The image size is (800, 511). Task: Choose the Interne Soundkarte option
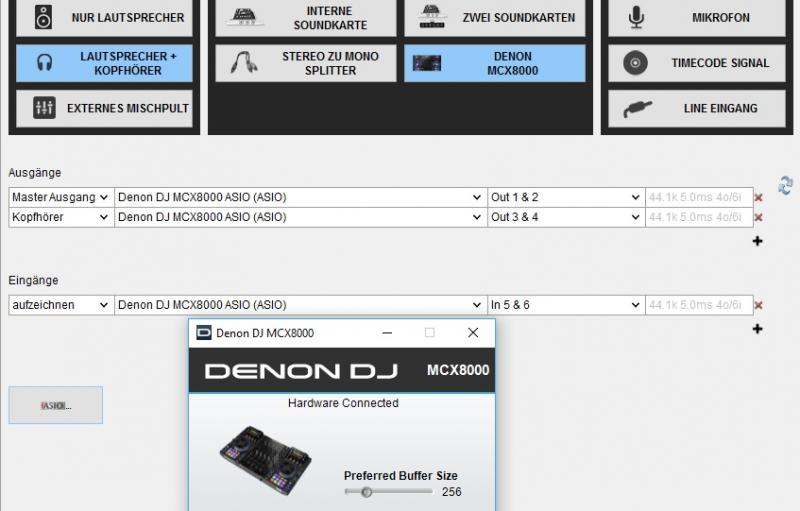coord(306,18)
